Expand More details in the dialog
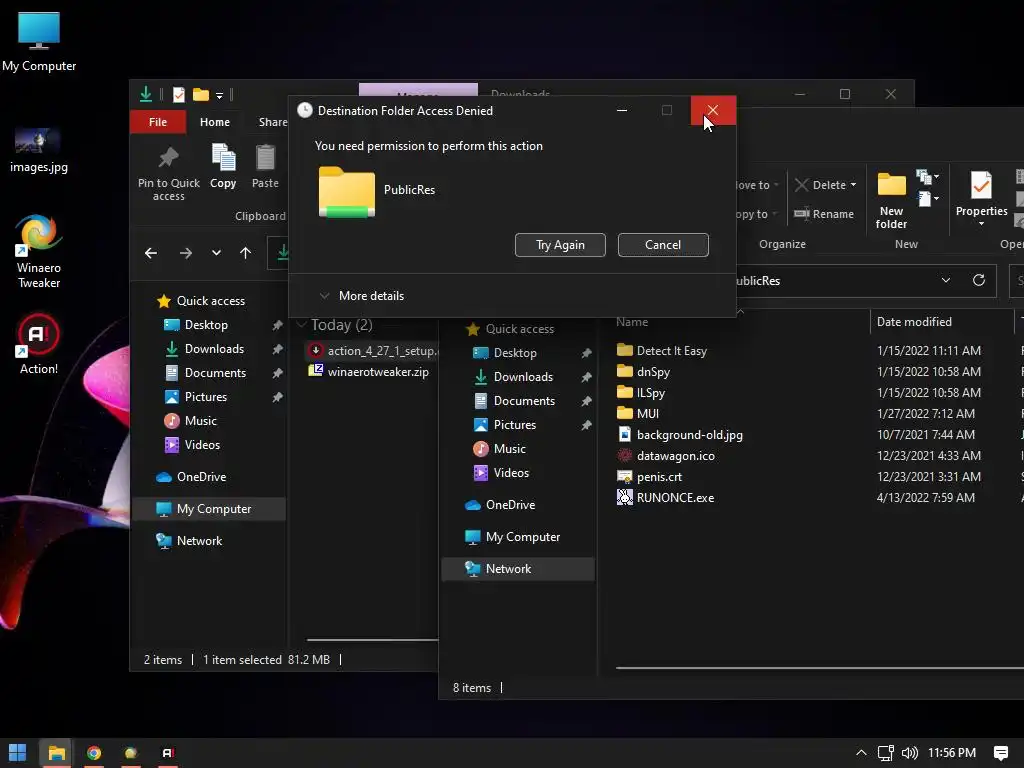Screen dimensions: 1024x768 362,296
